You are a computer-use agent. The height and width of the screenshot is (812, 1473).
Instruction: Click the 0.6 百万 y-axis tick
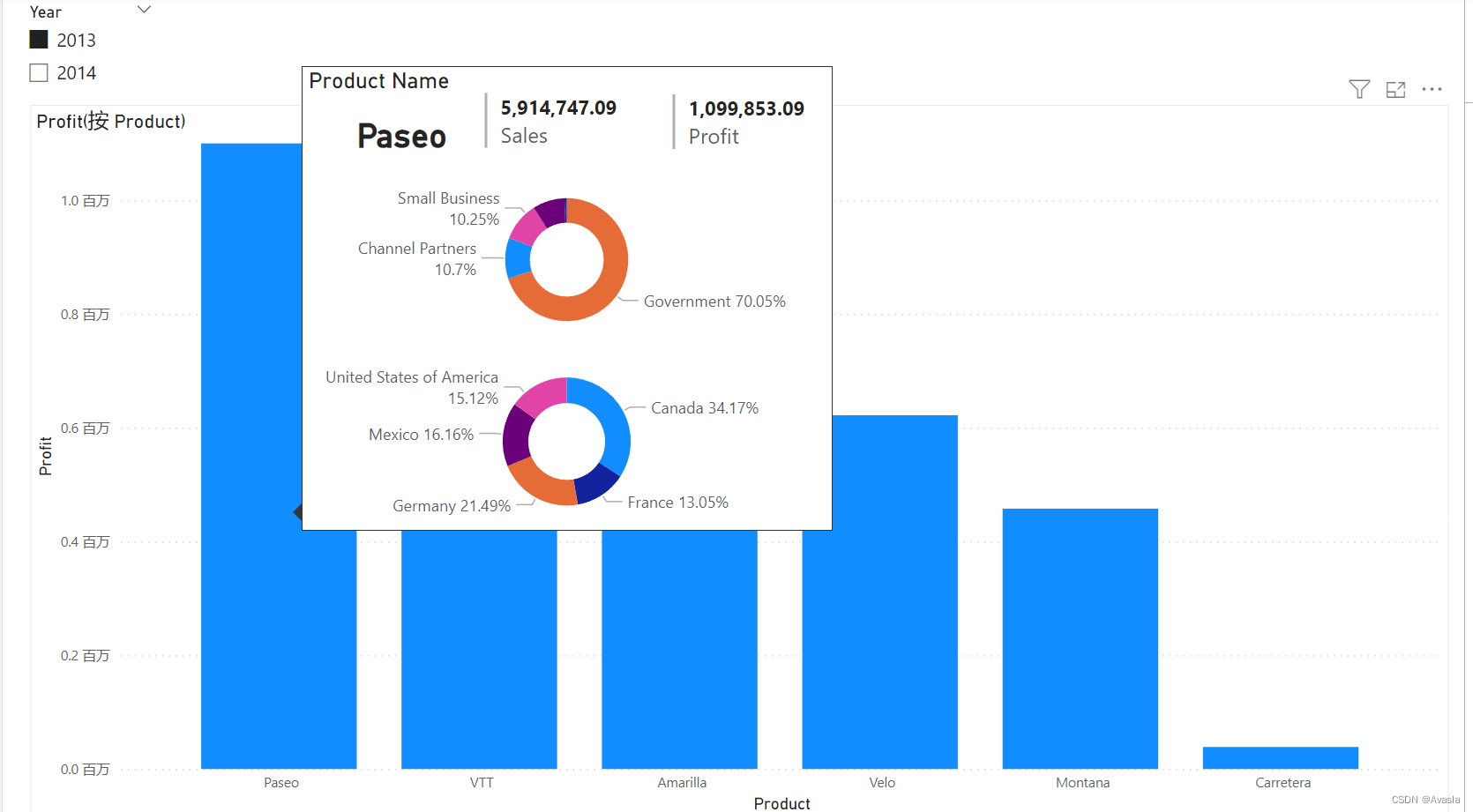(x=85, y=428)
